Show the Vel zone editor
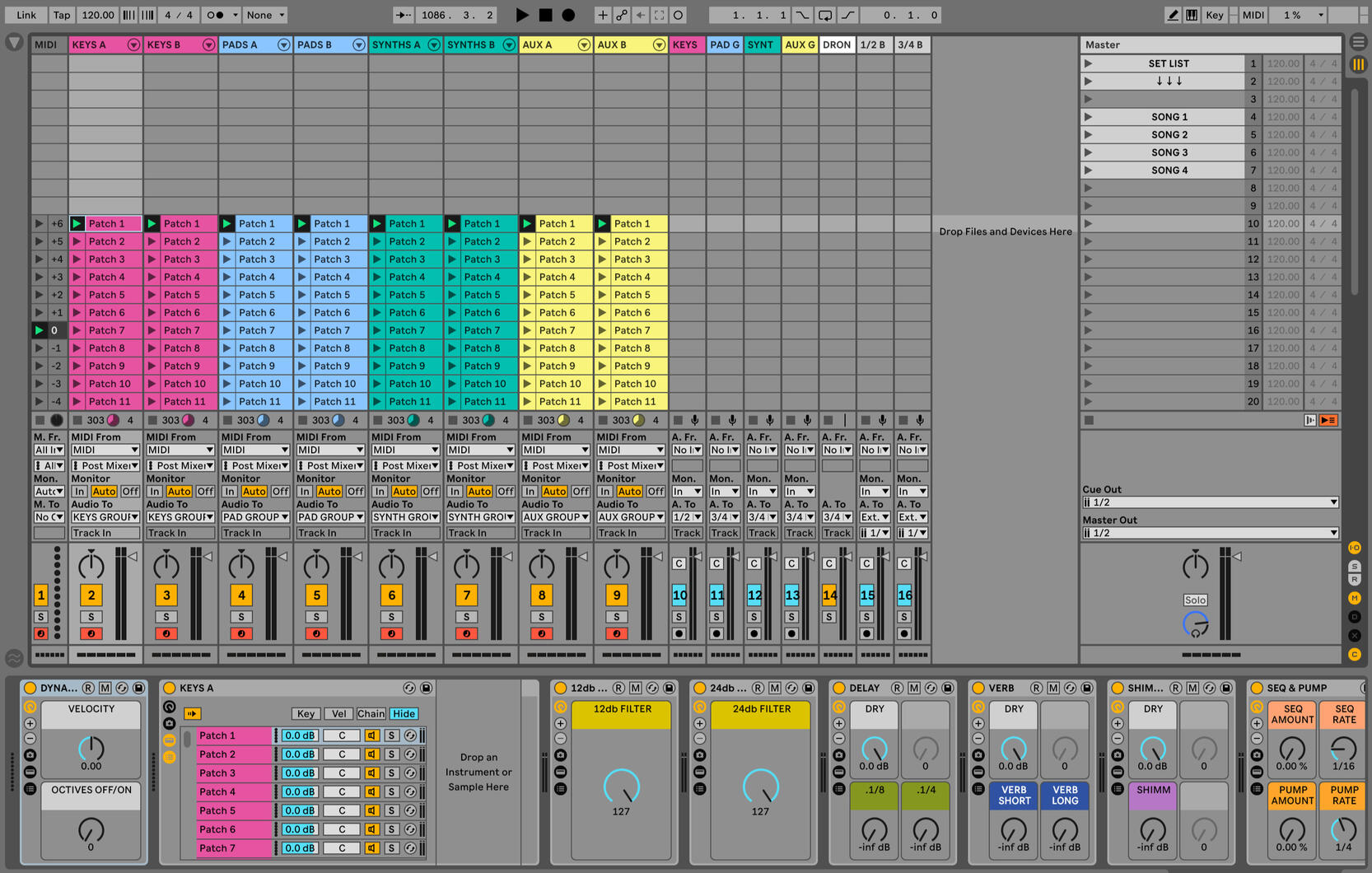Image resolution: width=1372 pixels, height=873 pixels. [338, 714]
